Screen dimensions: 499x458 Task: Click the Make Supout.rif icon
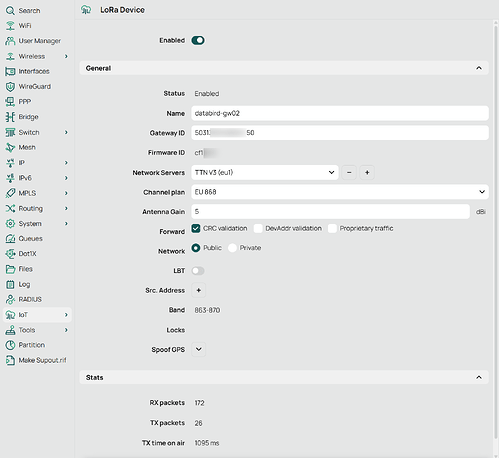tap(10, 360)
